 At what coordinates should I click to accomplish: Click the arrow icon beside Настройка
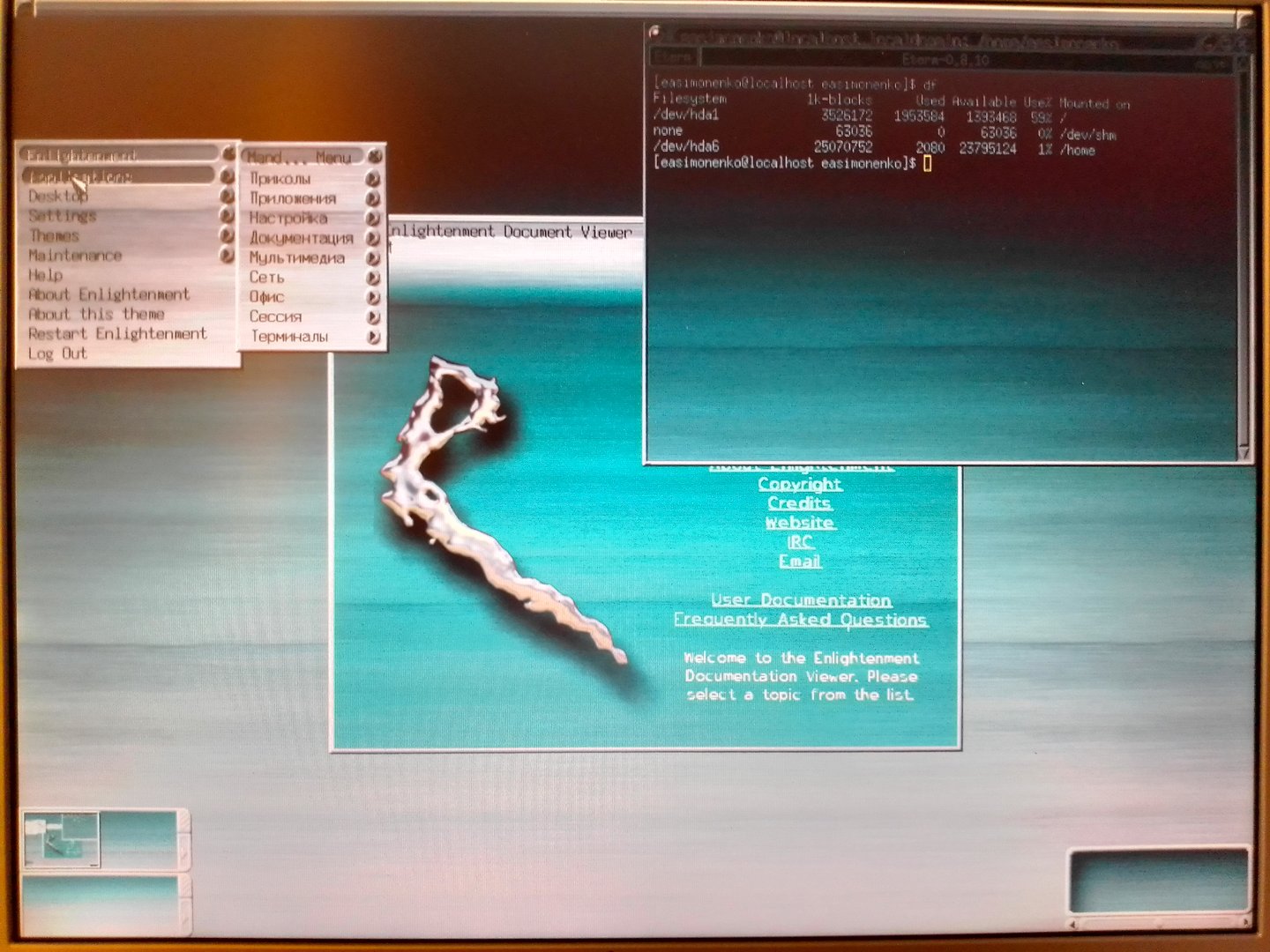coord(374,218)
